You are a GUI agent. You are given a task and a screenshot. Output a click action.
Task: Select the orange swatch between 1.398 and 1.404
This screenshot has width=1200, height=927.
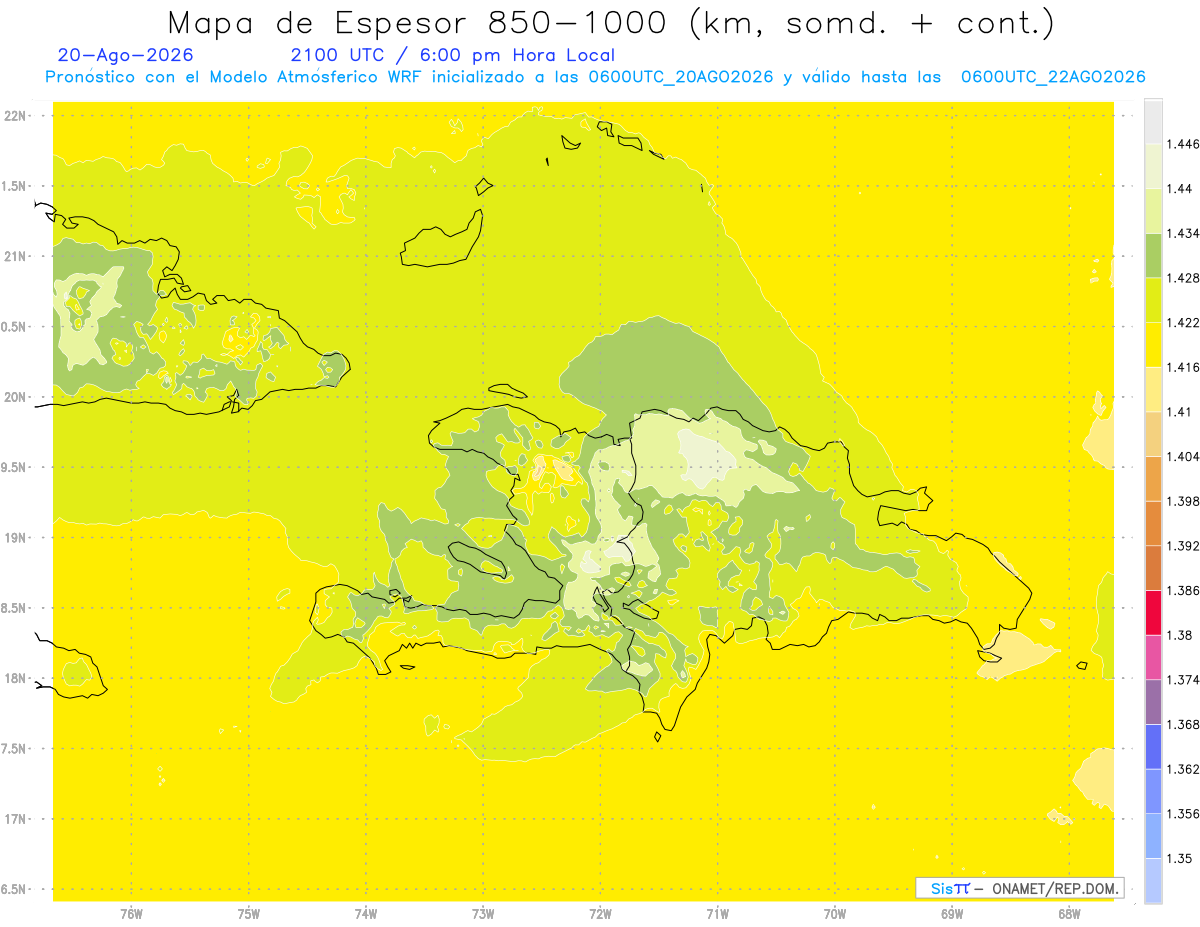coord(1153,479)
